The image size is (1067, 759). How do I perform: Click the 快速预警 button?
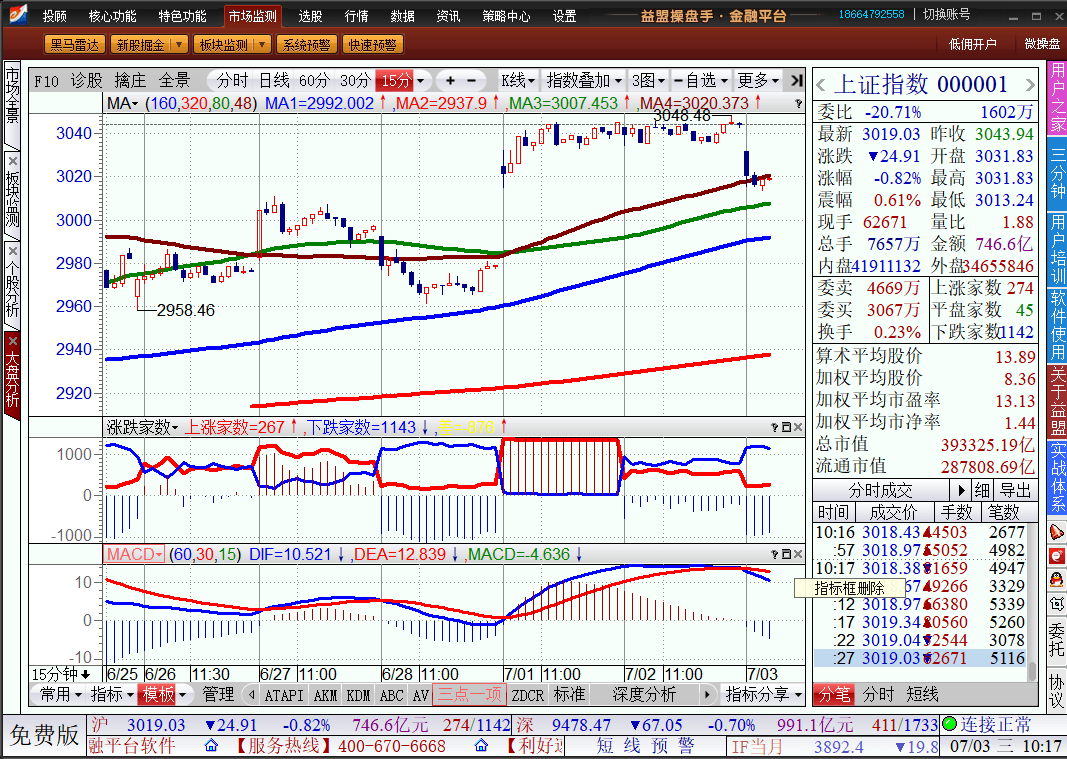372,45
